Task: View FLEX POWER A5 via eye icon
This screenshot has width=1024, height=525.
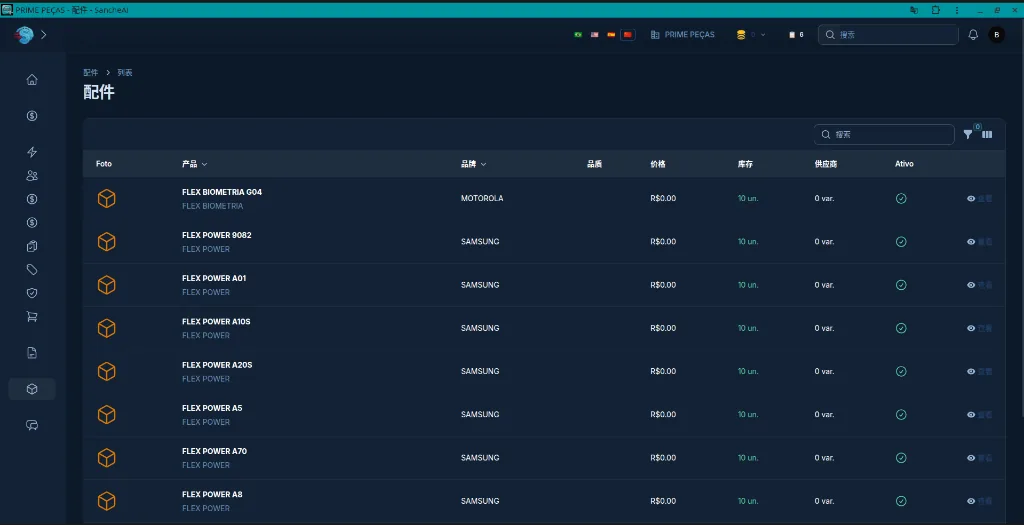Action: coord(971,415)
